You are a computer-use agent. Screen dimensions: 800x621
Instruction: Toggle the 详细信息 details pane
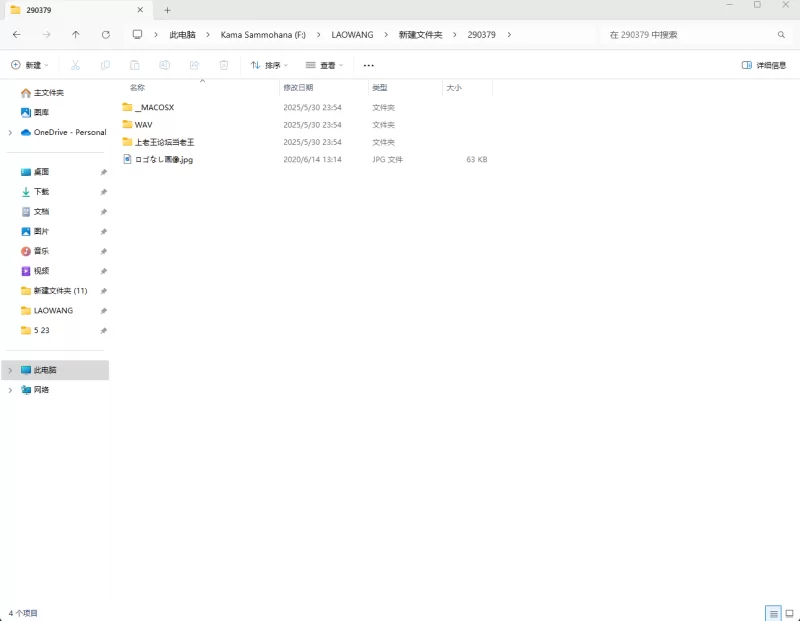tap(764, 65)
